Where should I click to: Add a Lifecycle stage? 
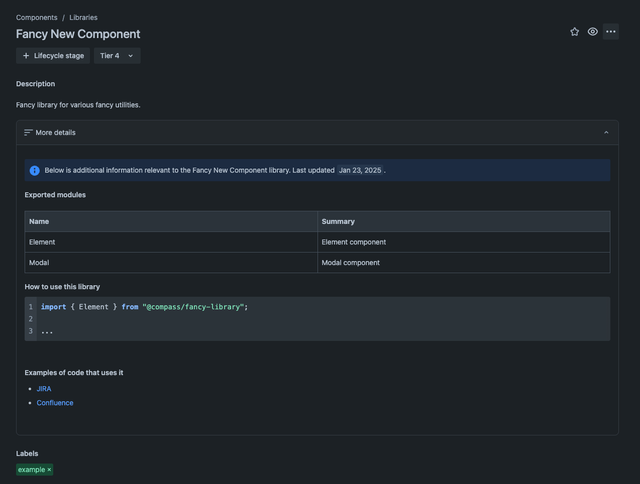pos(53,56)
